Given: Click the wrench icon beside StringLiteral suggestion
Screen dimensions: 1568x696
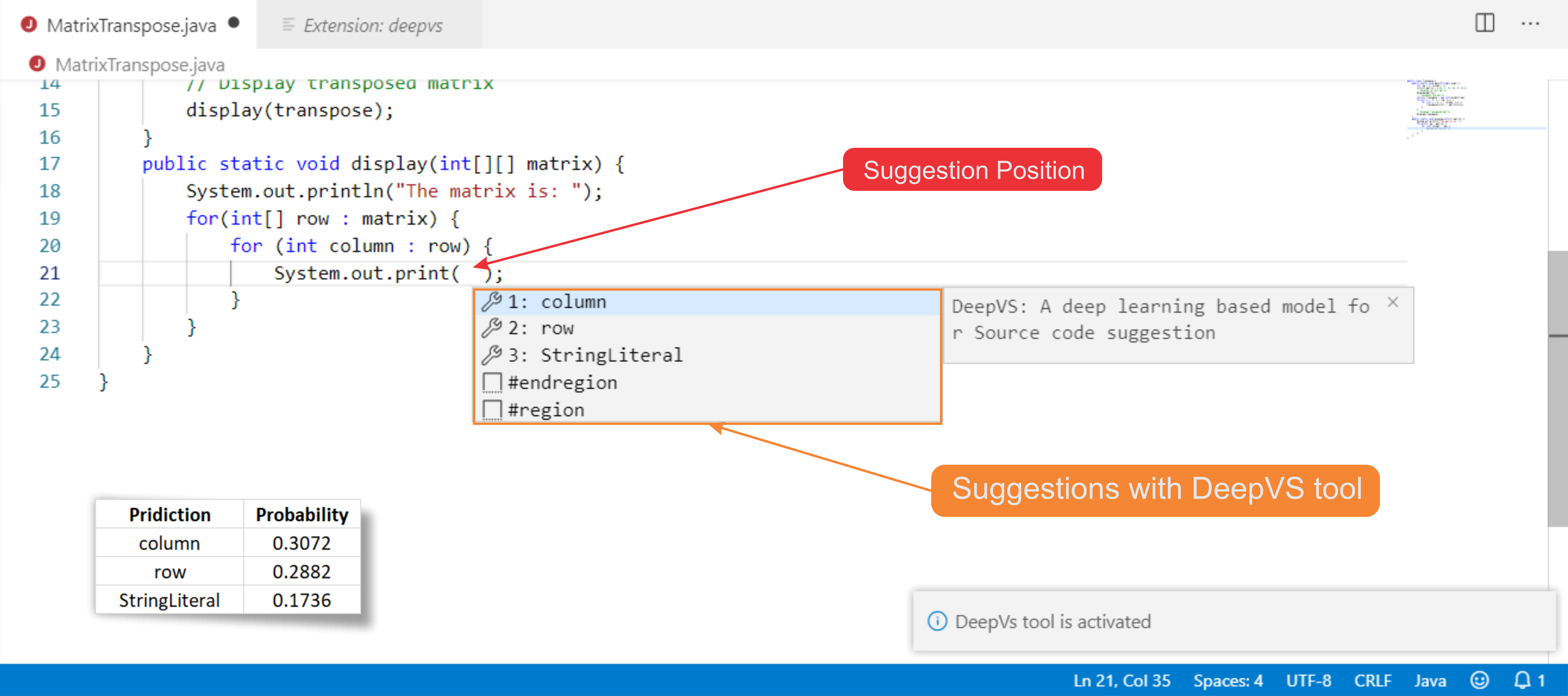Looking at the screenshot, I should [491, 355].
